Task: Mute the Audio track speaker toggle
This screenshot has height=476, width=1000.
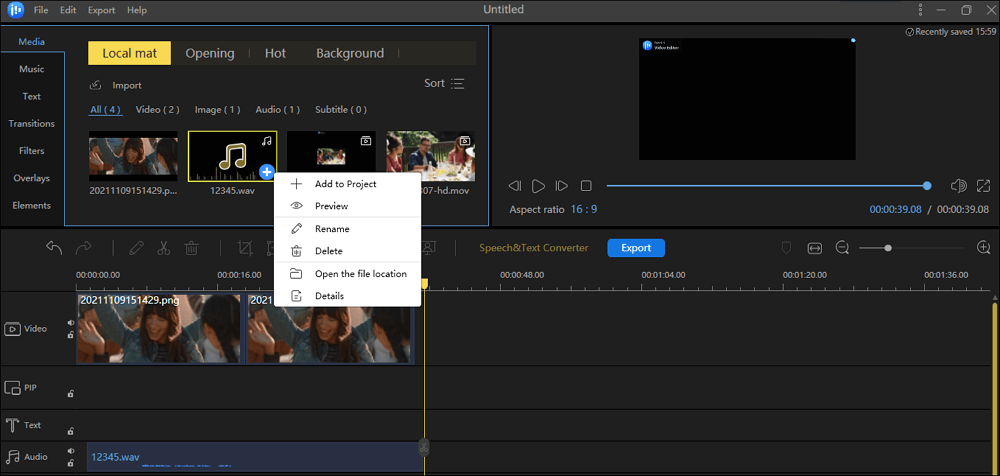Action: [x=71, y=451]
